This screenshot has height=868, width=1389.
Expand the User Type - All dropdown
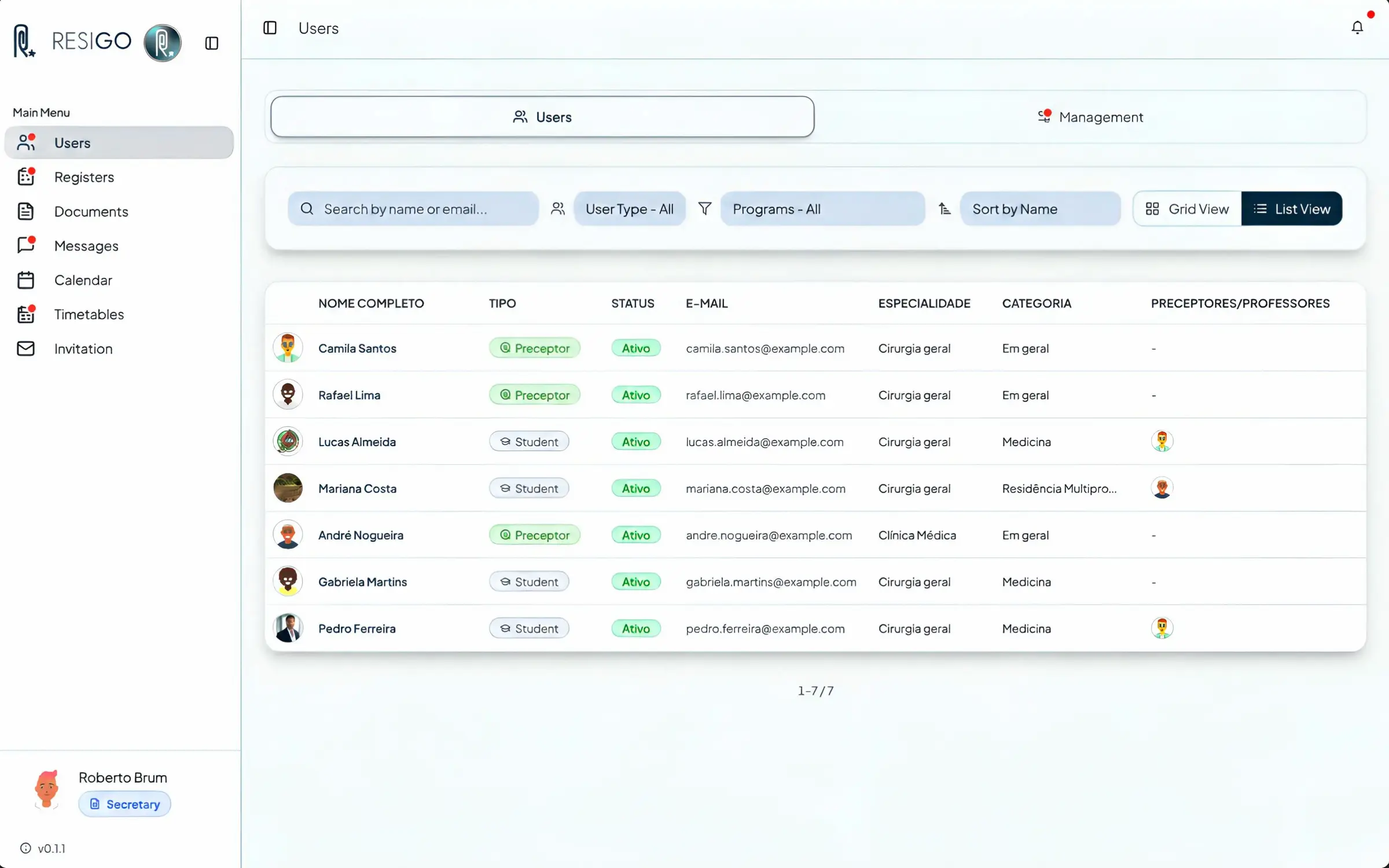pos(630,208)
